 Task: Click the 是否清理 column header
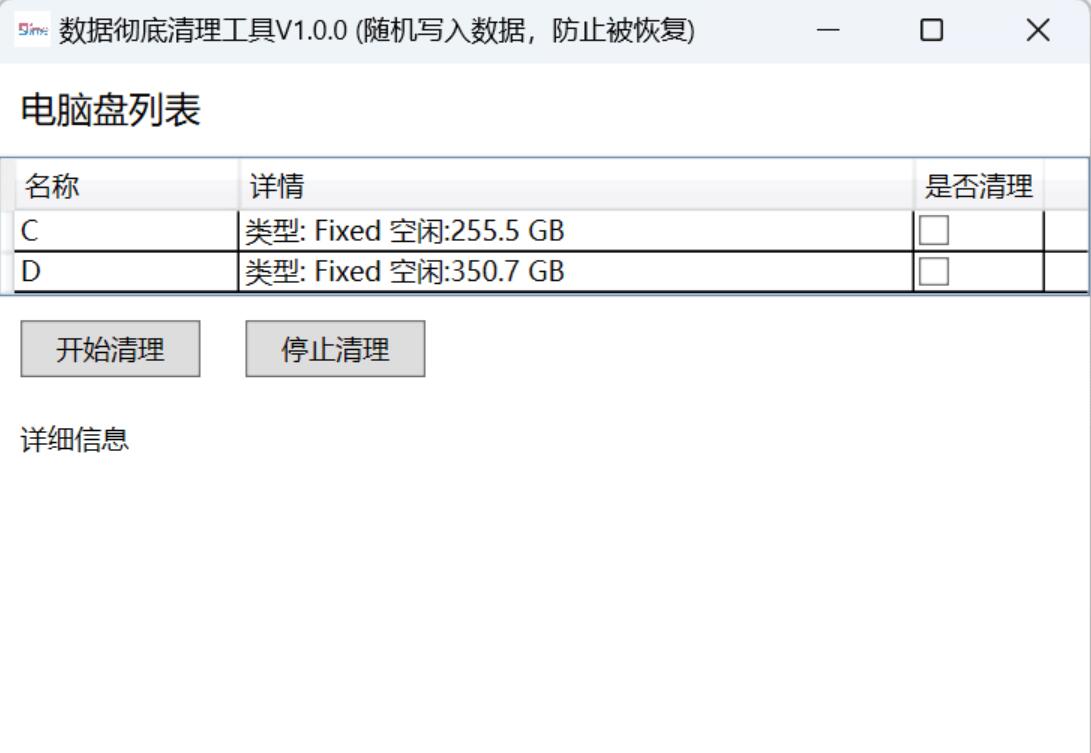(x=979, y=186)
